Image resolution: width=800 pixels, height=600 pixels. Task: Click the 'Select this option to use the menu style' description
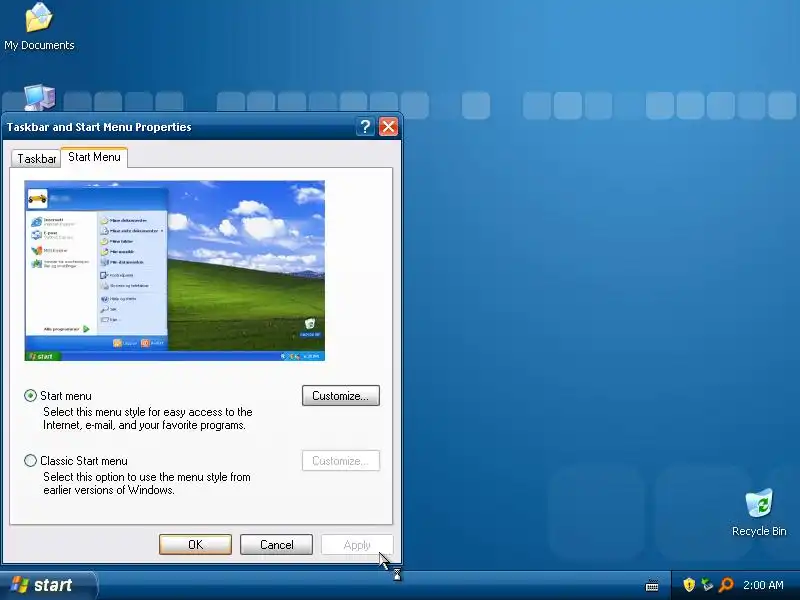pos(146,483)
